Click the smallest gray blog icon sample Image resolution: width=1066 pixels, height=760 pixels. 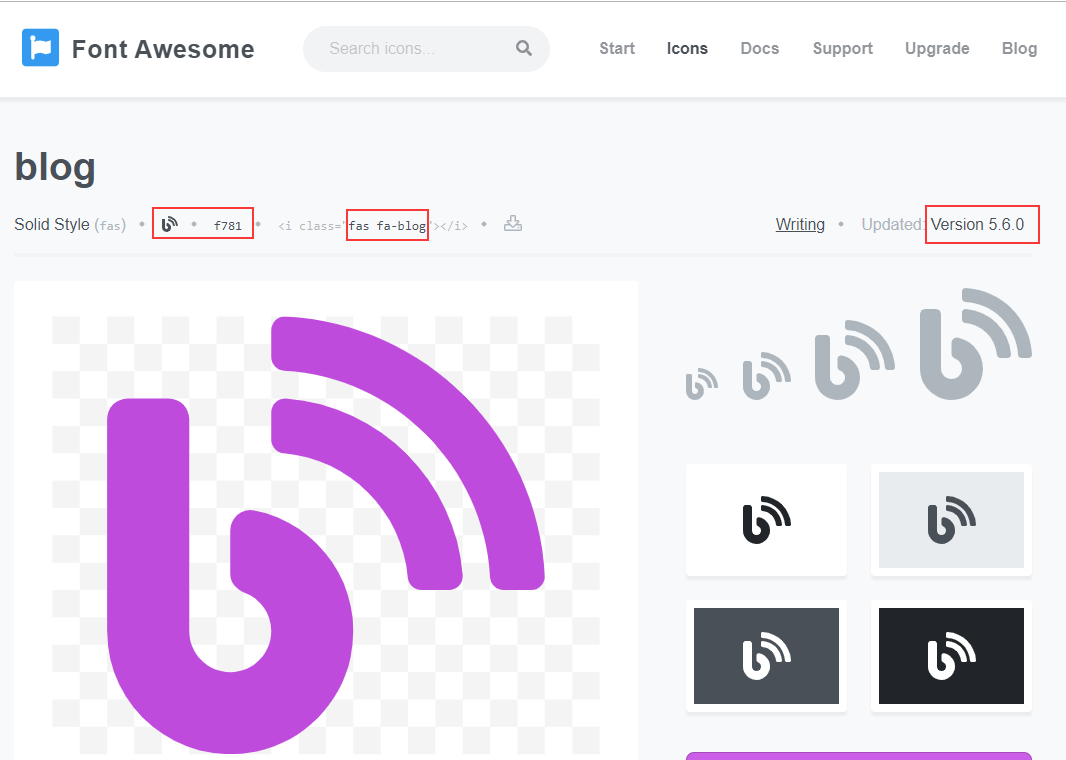pyautogui.click(x=702, y=384)
